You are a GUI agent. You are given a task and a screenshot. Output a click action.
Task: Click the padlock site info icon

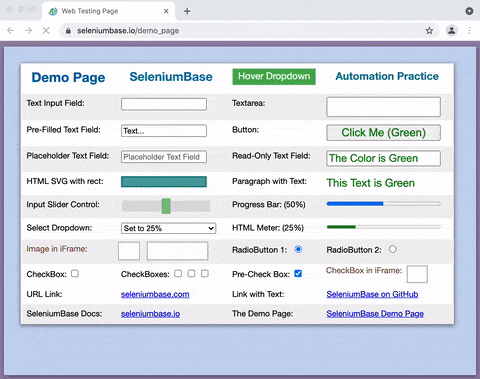[x=68, y=31]
